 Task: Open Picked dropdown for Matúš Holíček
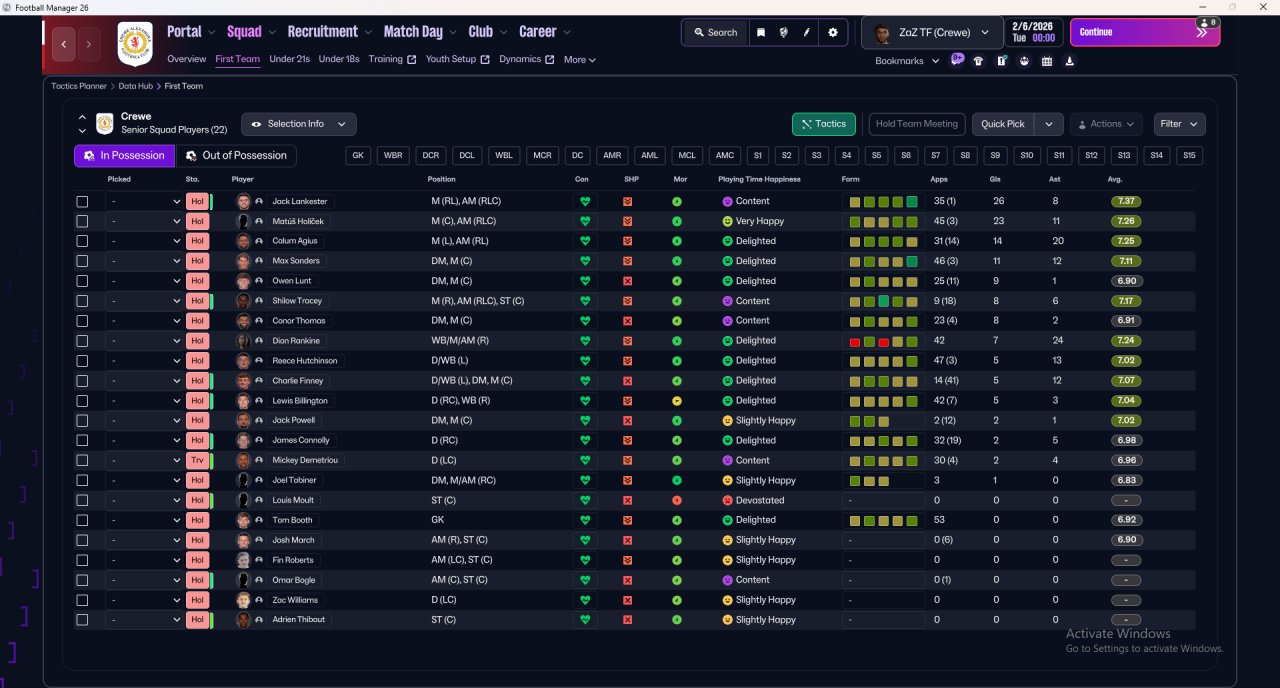(x=145, y=221)
